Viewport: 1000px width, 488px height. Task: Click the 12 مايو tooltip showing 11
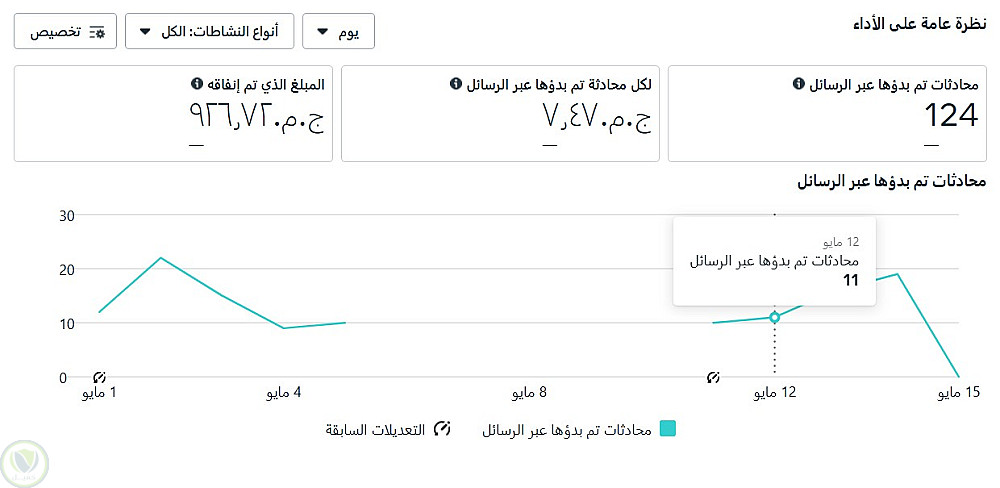(774, 261)
